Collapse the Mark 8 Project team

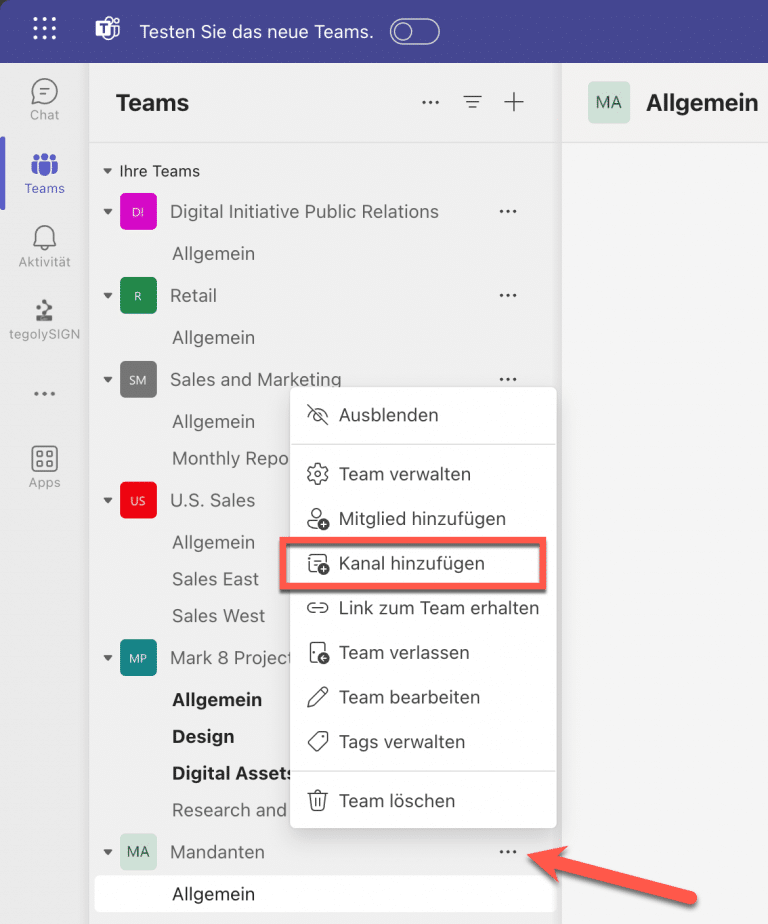[x=108, y=658]
